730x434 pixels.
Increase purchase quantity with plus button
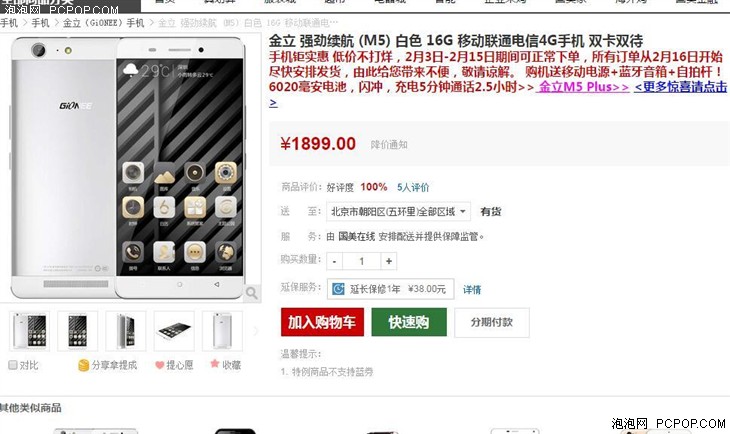389,261
